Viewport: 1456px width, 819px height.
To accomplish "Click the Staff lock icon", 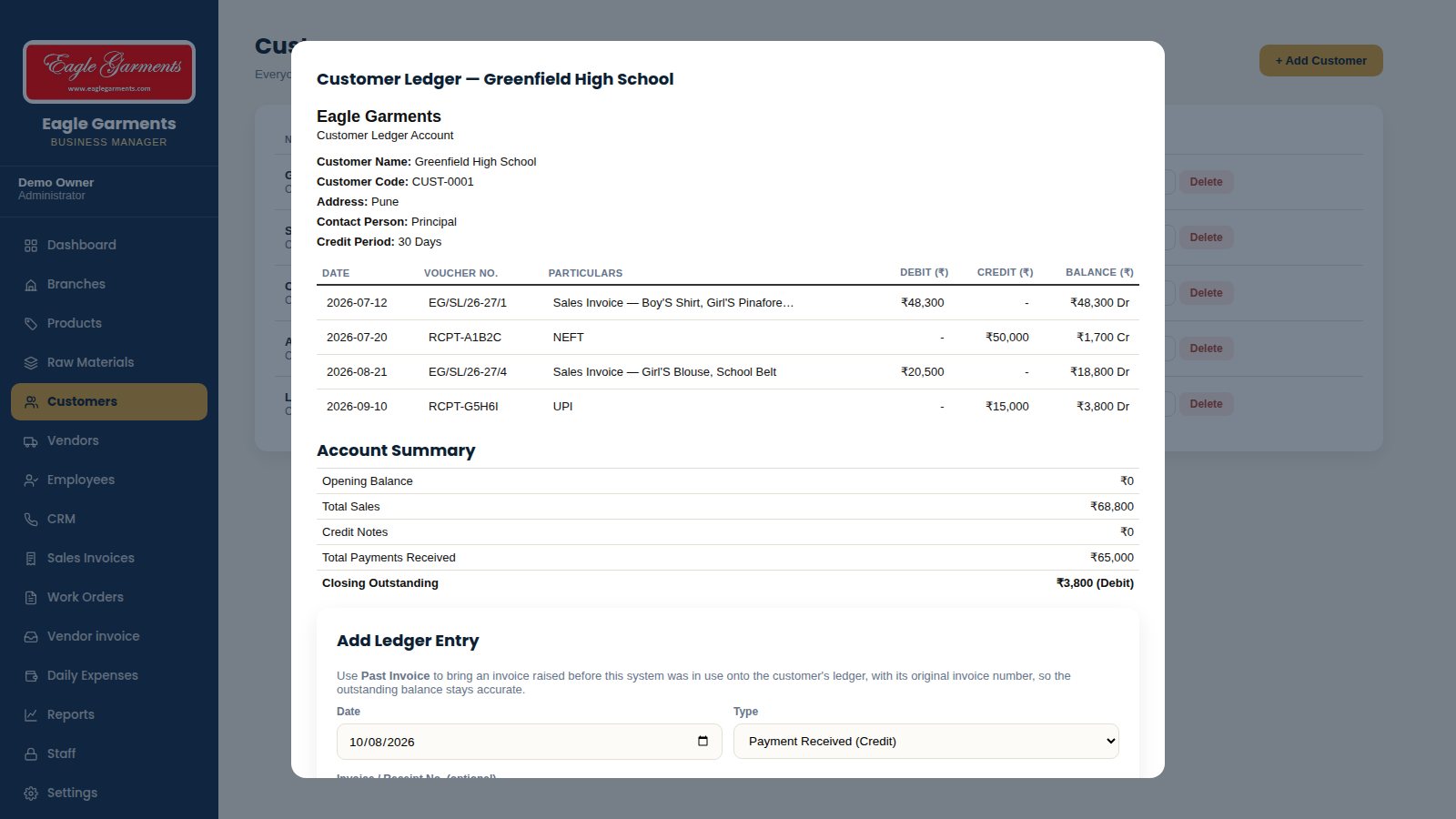I will [x=31, y=754].
